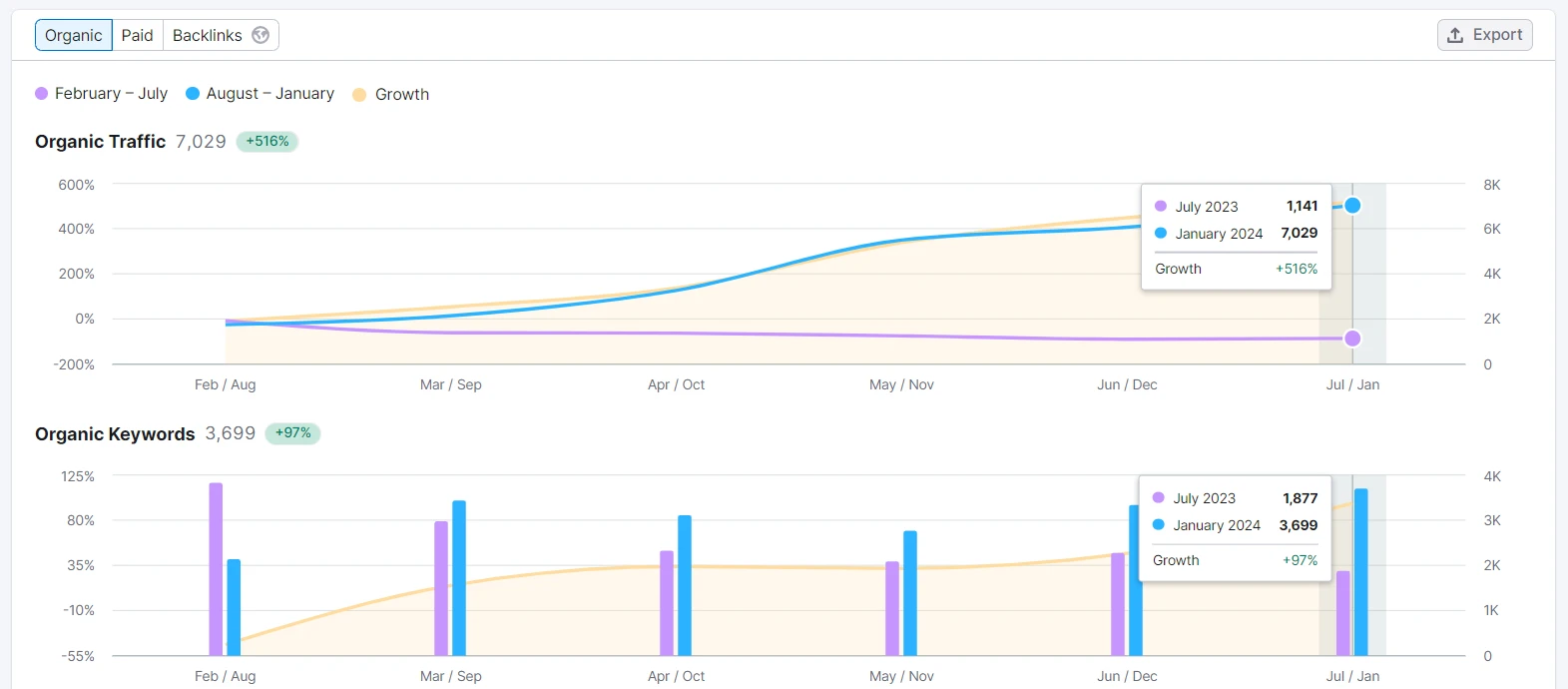Click the purple May bar in keywords chart
The image size is (1568, 689).
pos(892,609)
